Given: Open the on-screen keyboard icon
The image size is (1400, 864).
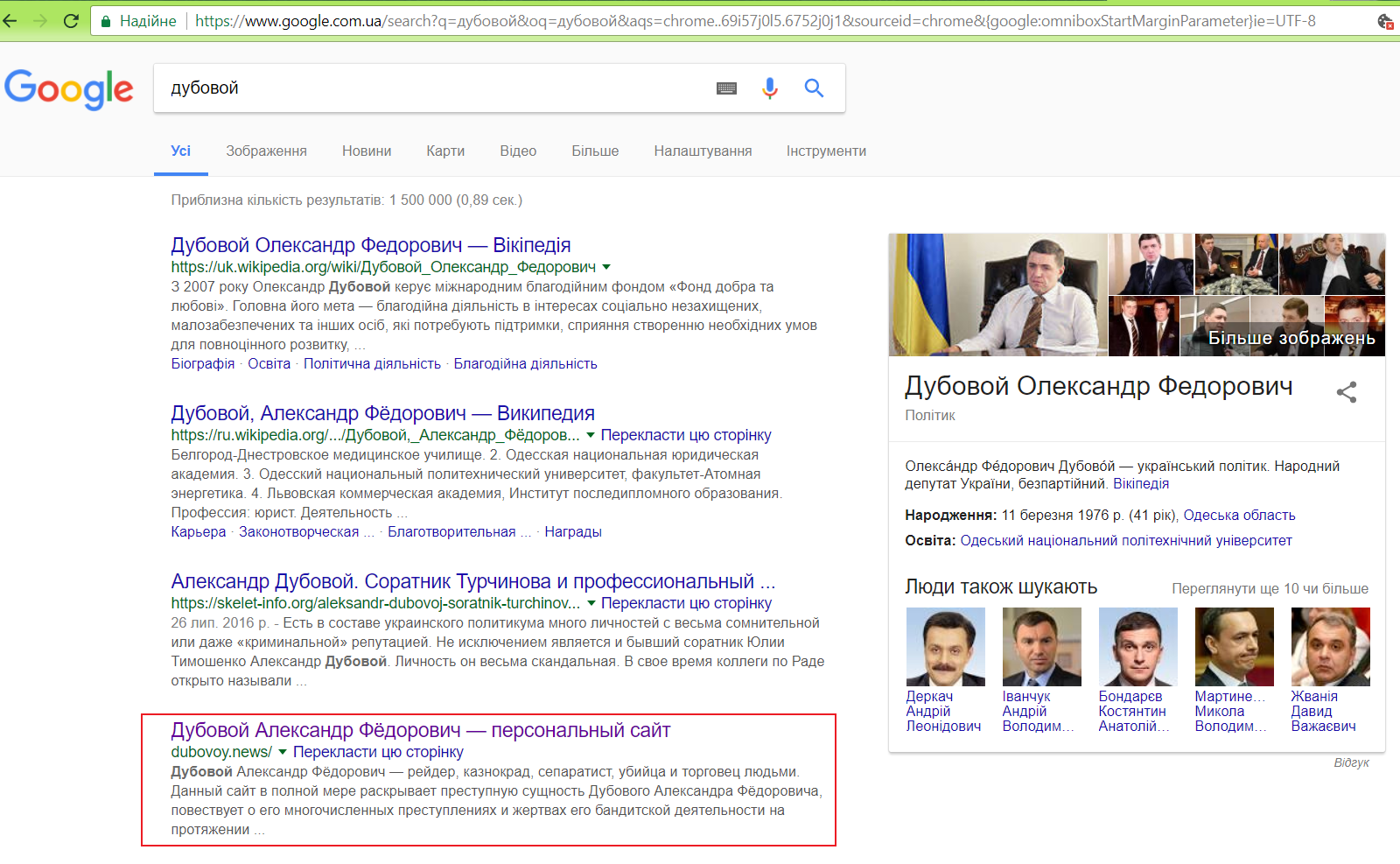Looking at the screenshot, I should click(x=726, y=88).
